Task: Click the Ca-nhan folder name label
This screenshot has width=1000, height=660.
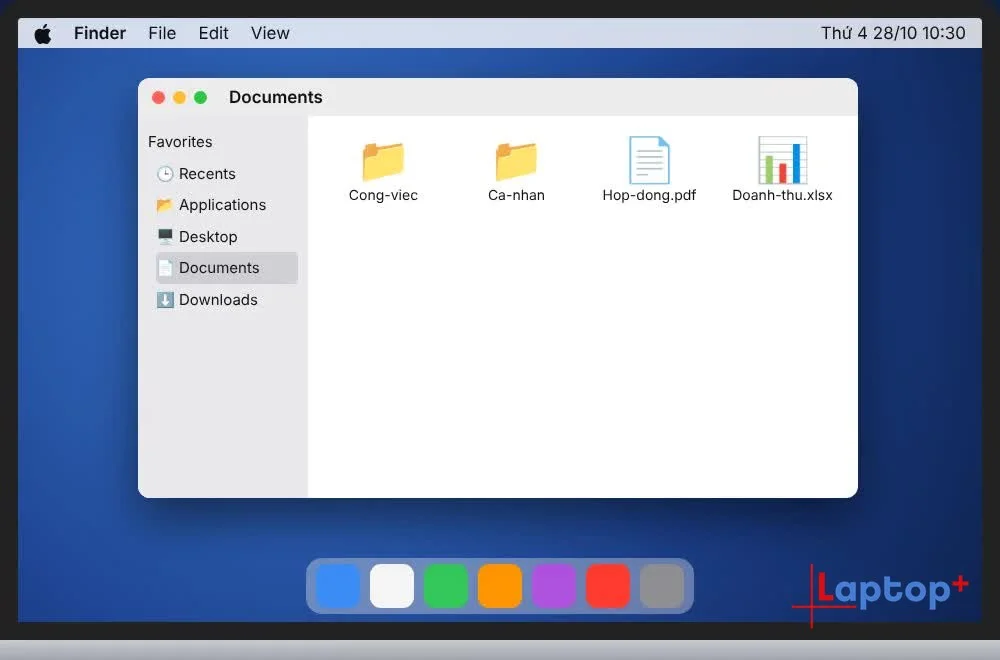Action: coord(516,195)
